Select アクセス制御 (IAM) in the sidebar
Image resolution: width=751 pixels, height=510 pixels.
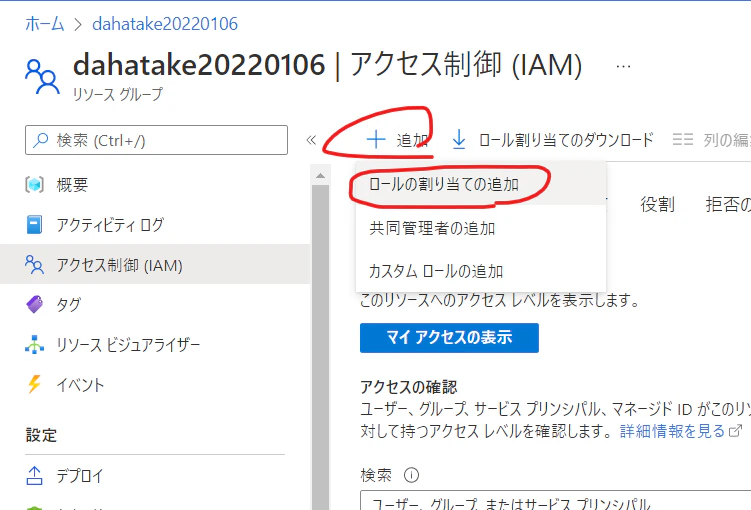pyautogui.click(x=155, y=264)
